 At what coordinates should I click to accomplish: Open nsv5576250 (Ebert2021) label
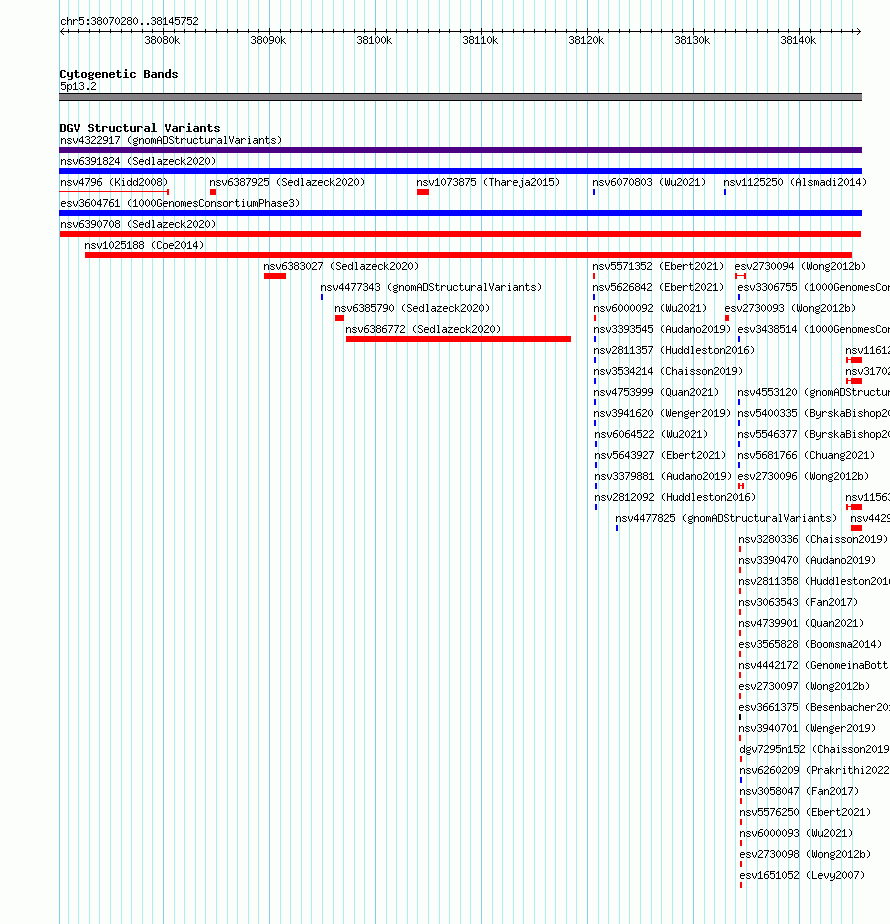(x=805, y=813)
